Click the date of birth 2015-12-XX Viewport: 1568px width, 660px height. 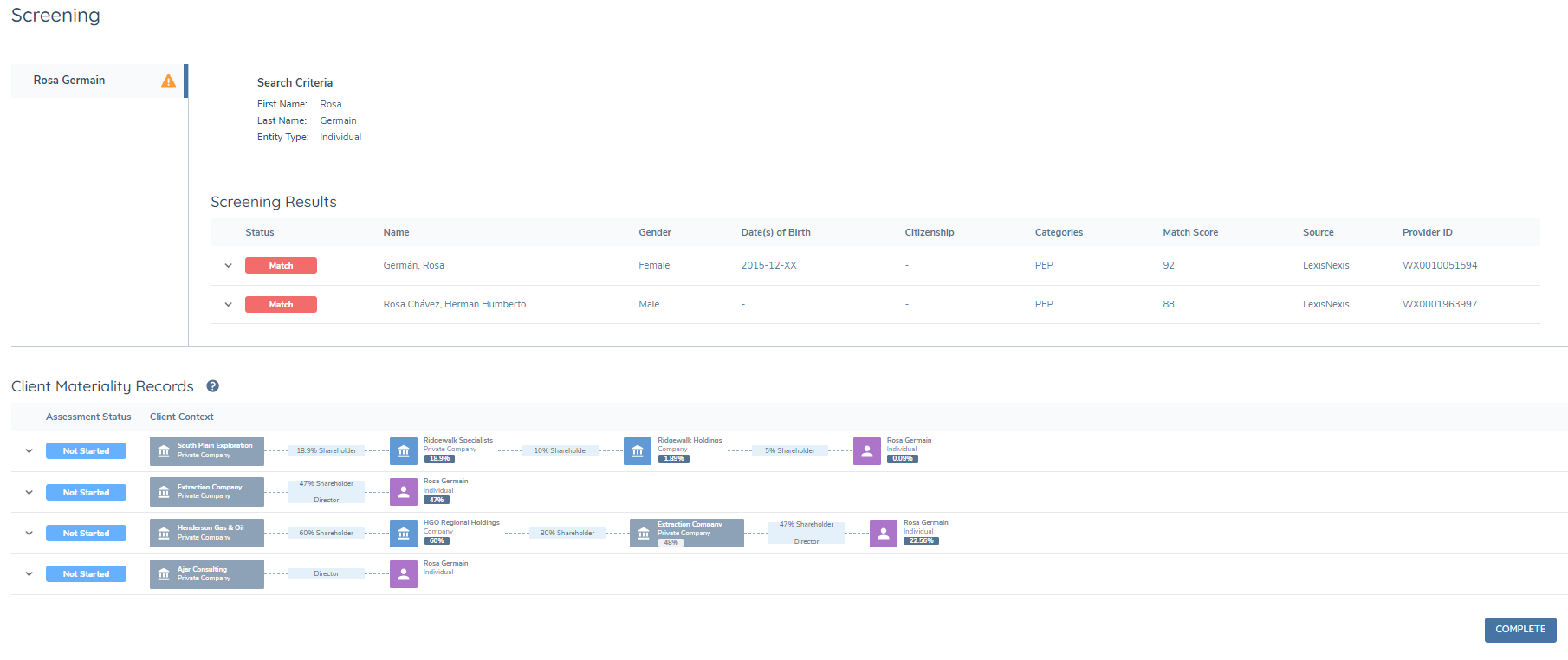click(768, 265)
